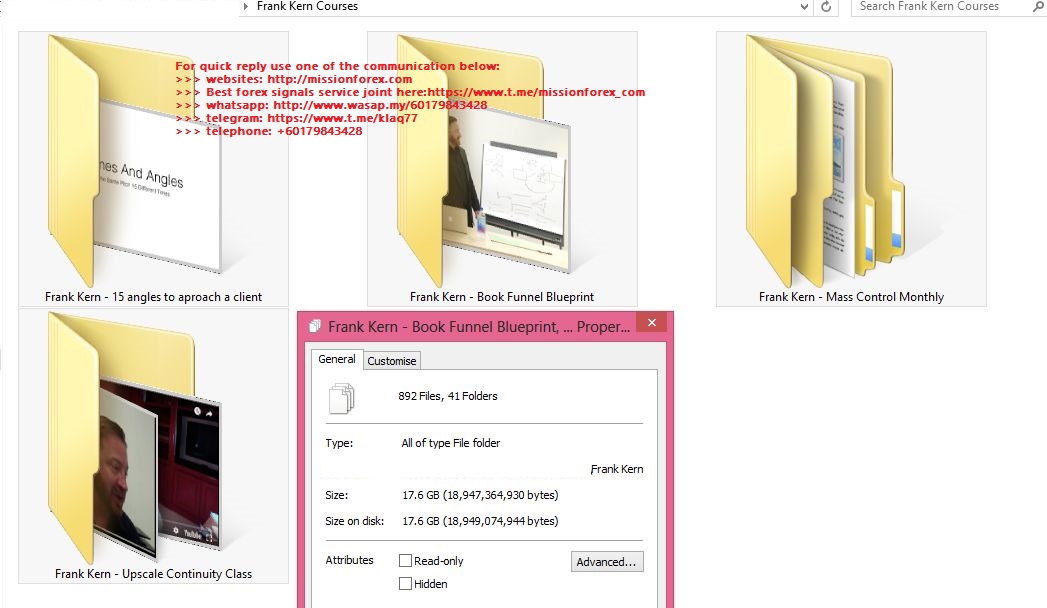
Task: Switch to the General tab
Action: click(337, 359)
